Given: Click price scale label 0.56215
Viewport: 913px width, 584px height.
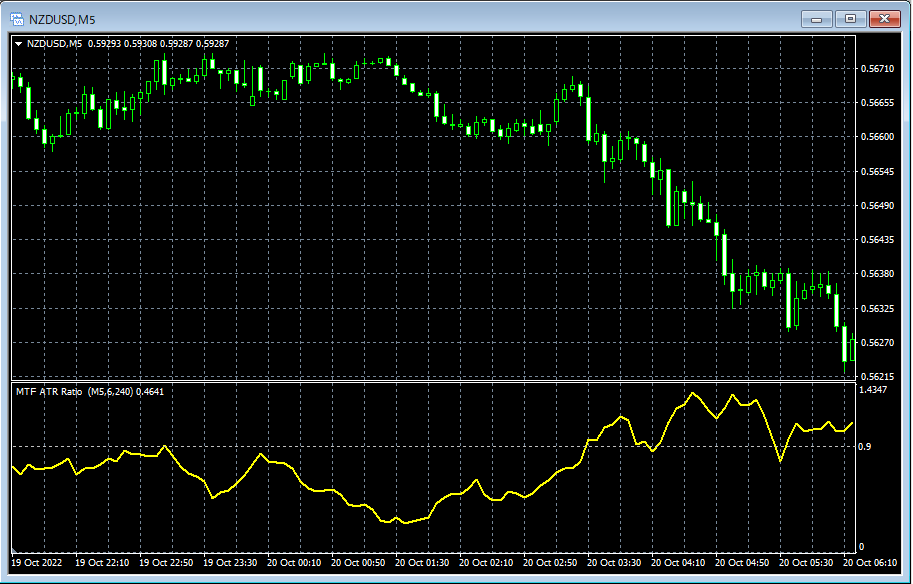Looking at the screenshot, I should point(877,377).
